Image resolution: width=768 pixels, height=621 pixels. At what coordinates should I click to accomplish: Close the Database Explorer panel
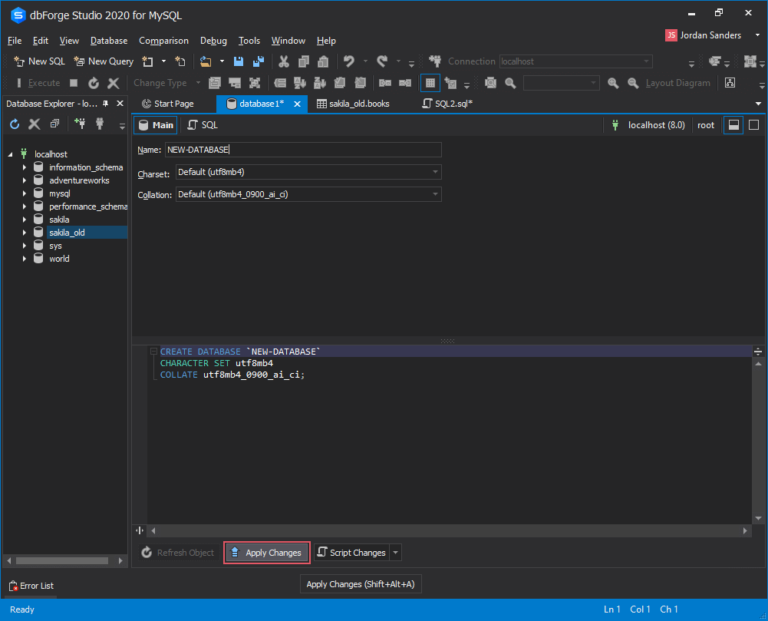coord(120,103)
